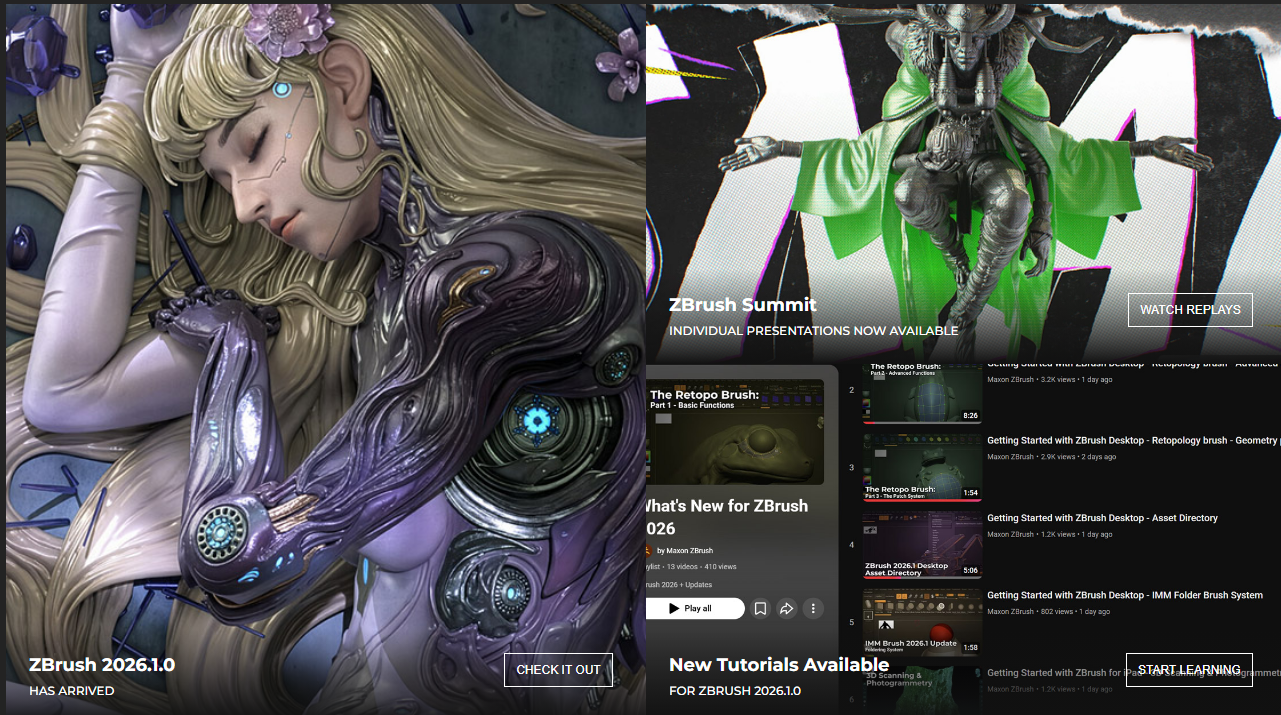The width and height of the screenshot is (1281, 715).
Task: Open the playlist three-dot options menu
Action: coord(814,608)
